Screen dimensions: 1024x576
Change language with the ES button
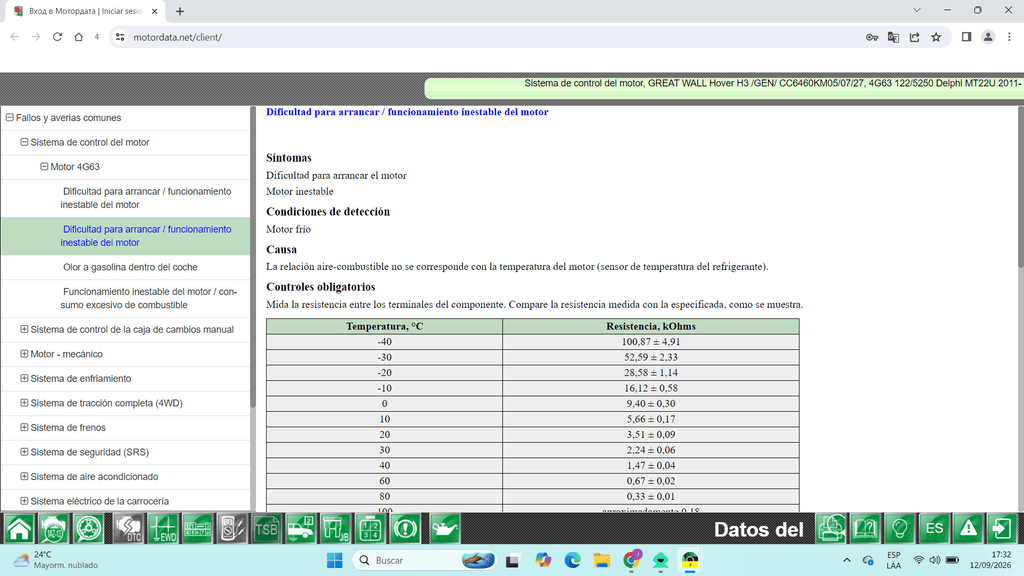coord(934,528)
